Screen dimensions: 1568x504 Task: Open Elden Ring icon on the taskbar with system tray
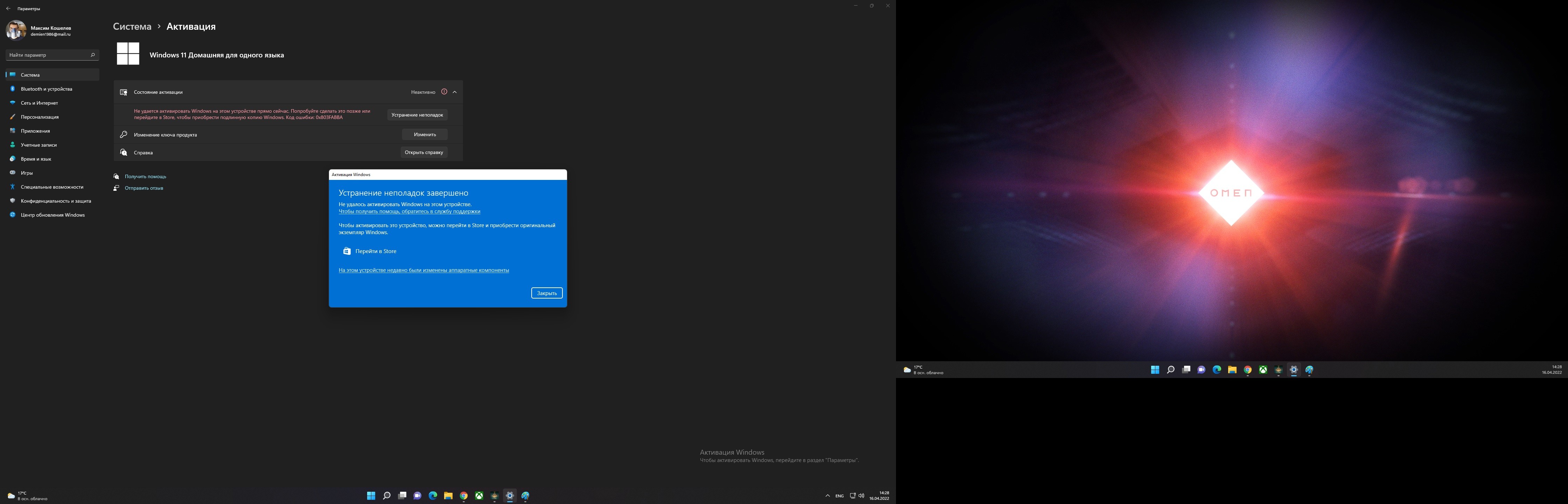tap(494, 496)
